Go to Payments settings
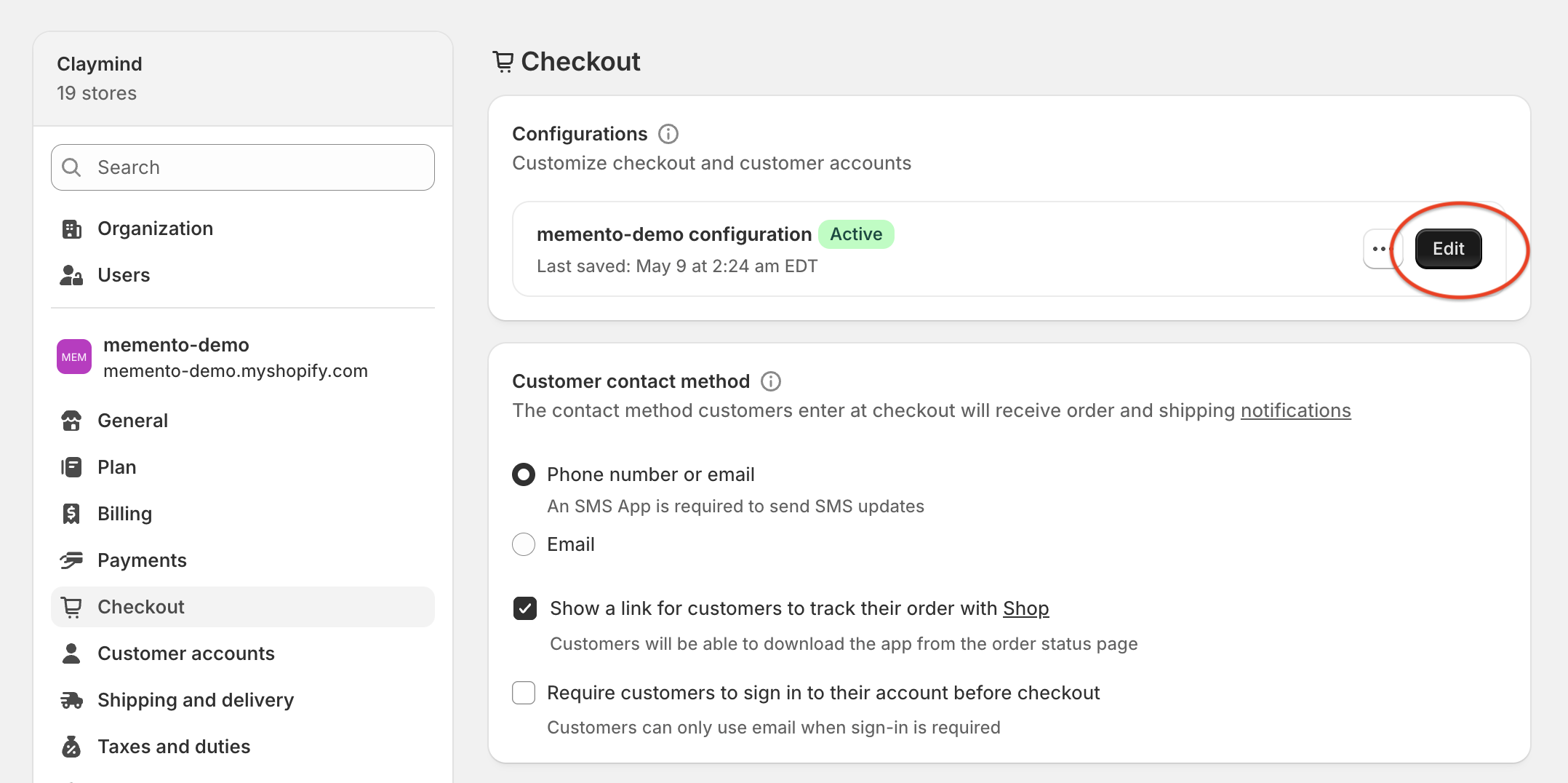 click(x=243, y=561)
